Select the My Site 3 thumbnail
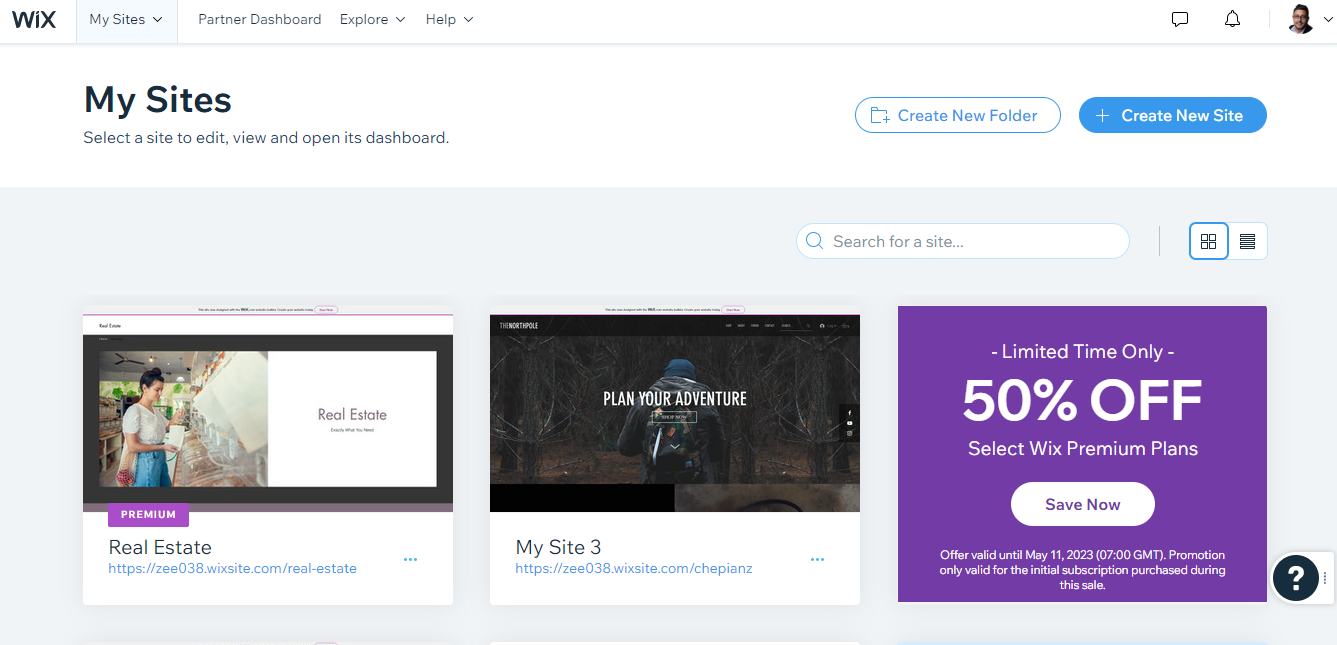The image size is (1337, 645). click(x=675, y=409)
